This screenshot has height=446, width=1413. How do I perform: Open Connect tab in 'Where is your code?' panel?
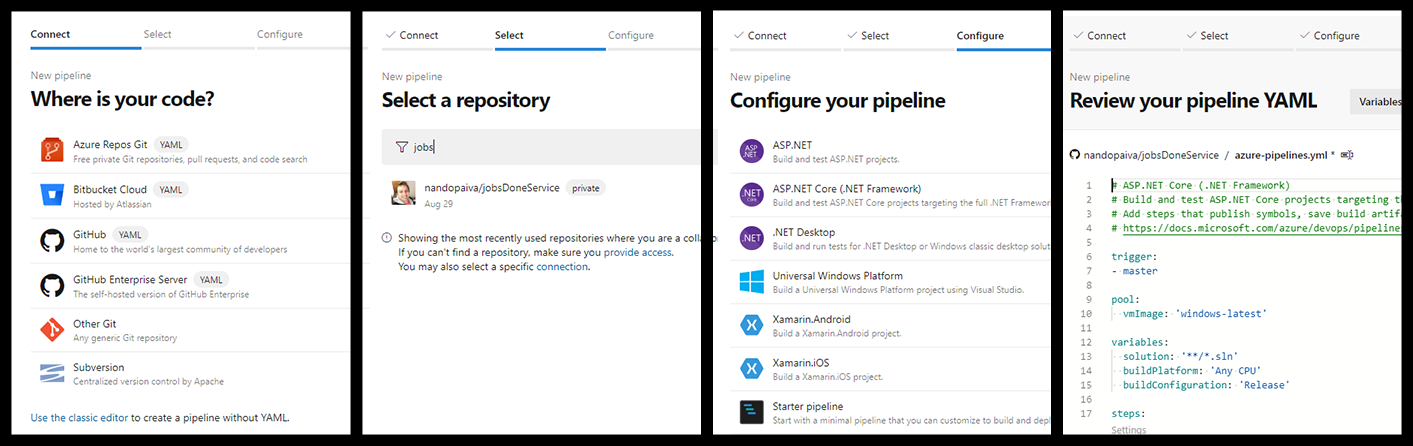tap(50, 34)
